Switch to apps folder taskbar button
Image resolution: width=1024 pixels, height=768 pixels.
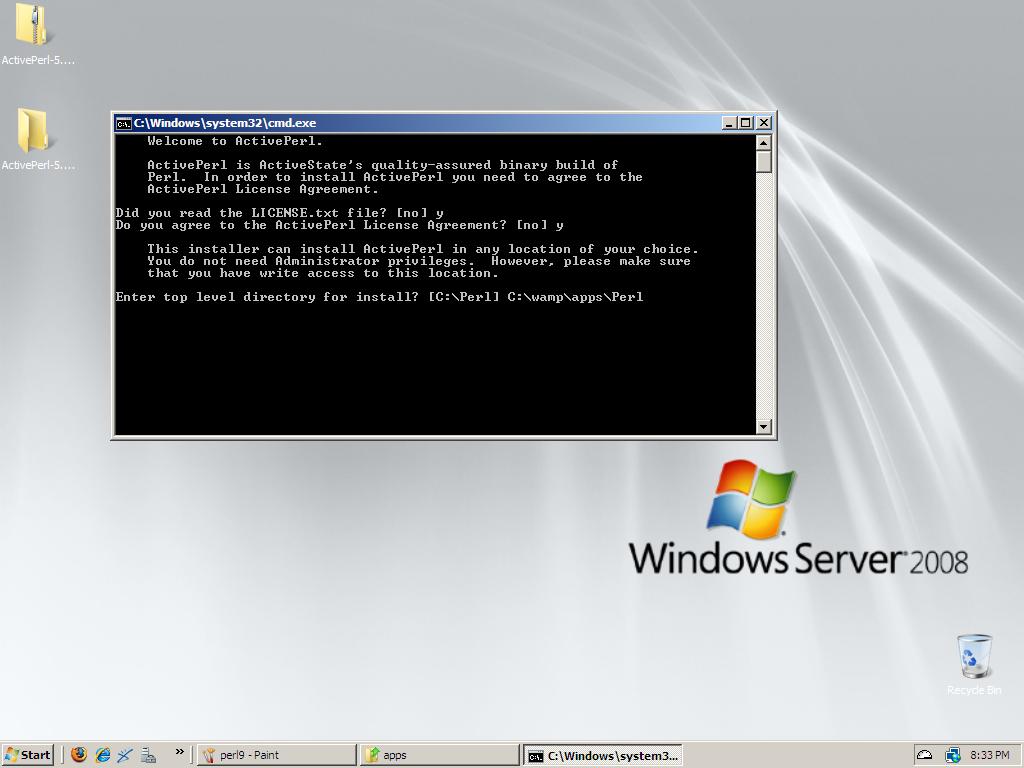tap(440, 755)
